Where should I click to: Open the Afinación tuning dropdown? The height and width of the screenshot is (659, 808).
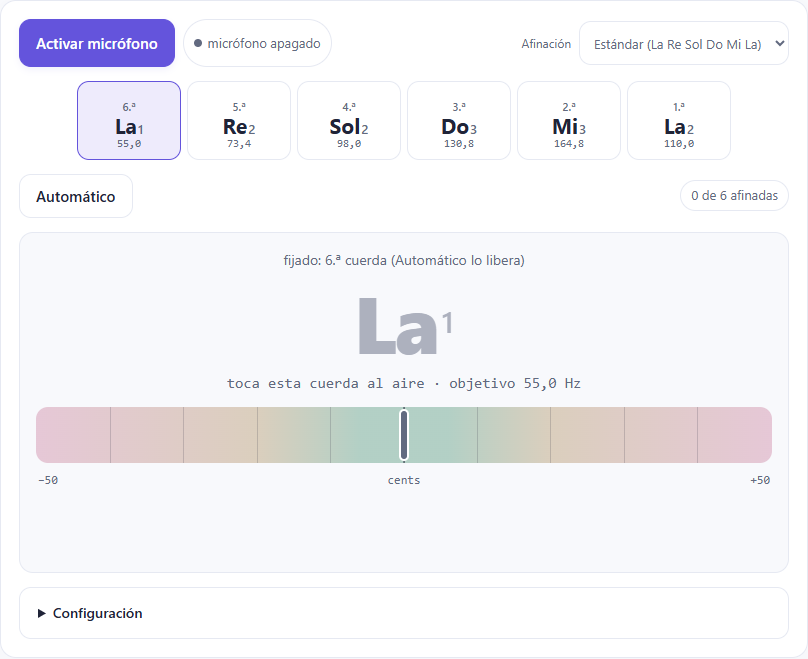pyautogui.click(x=684, y=43)
